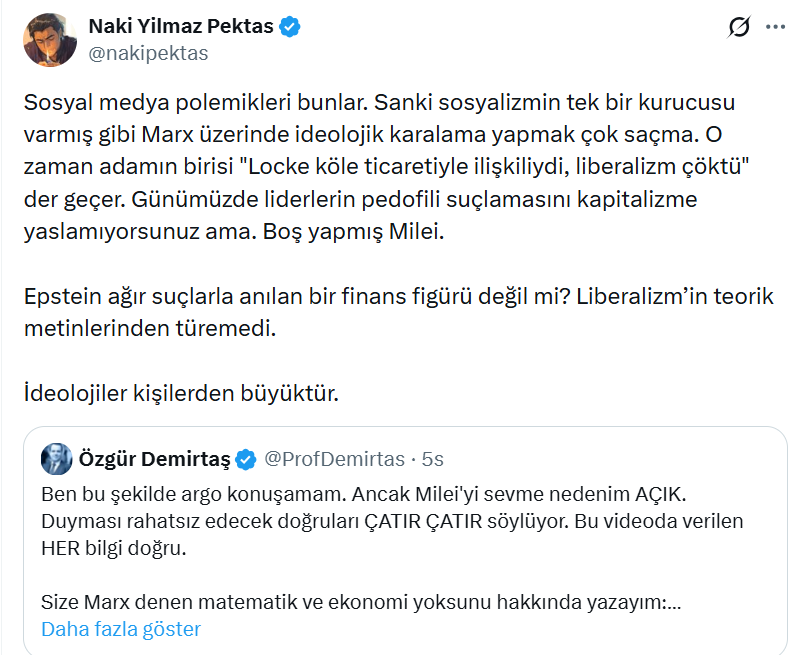
Task: Click quoted line starting "Size Marx denen"
Action: click(x=361, y=603)
